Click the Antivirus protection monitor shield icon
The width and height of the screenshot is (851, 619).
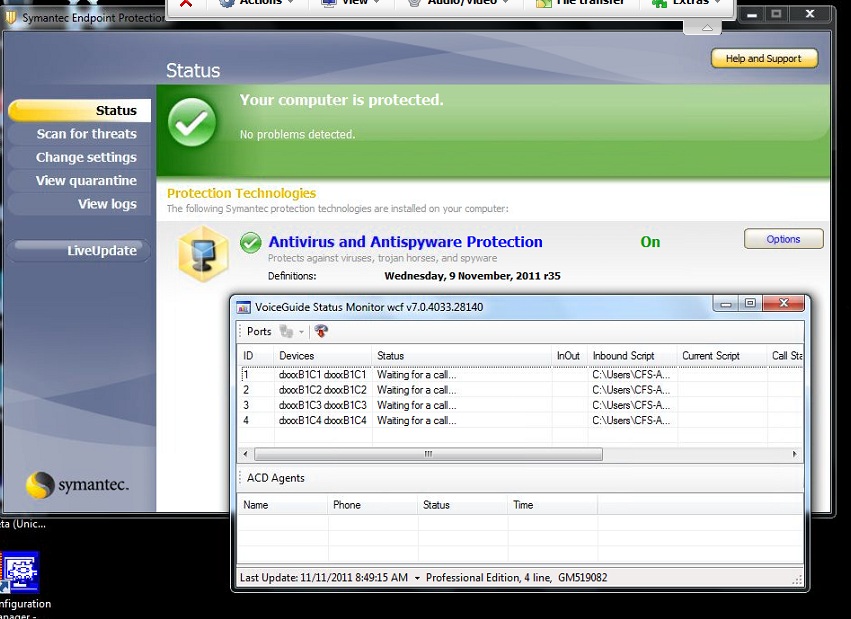tap(204, 254)
